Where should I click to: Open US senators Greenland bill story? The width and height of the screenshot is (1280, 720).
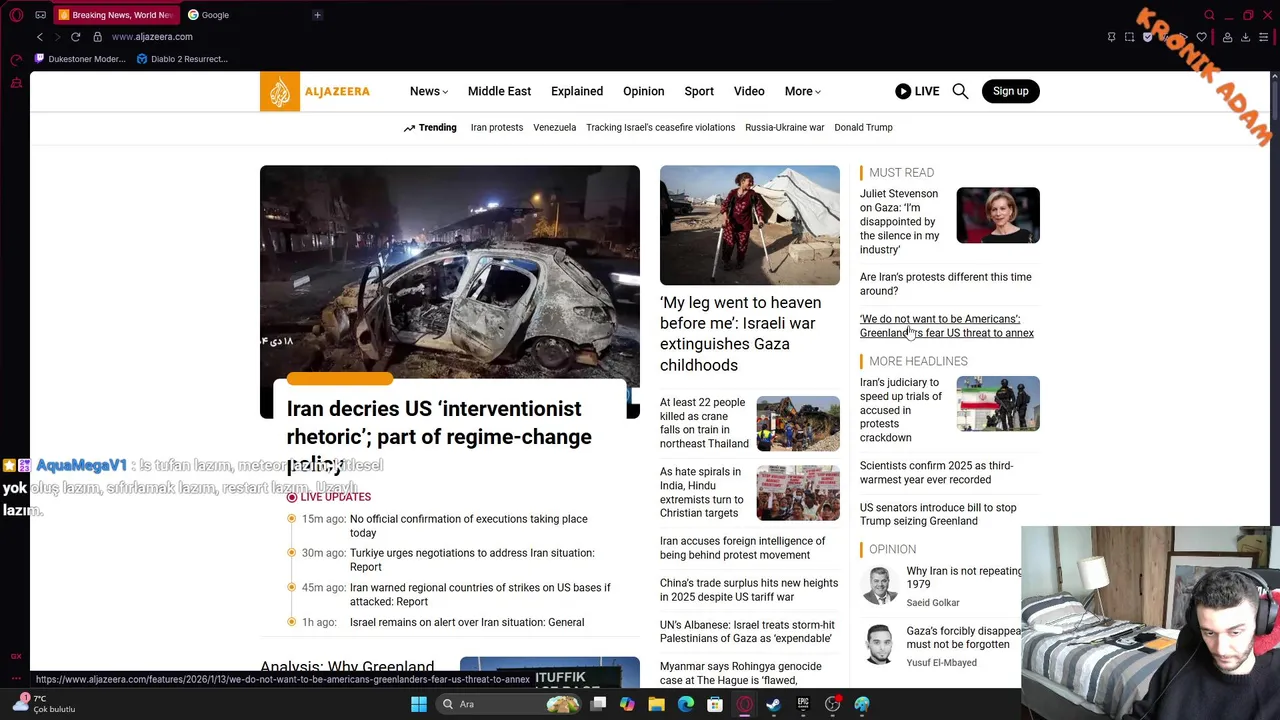[x=938, y=514]
